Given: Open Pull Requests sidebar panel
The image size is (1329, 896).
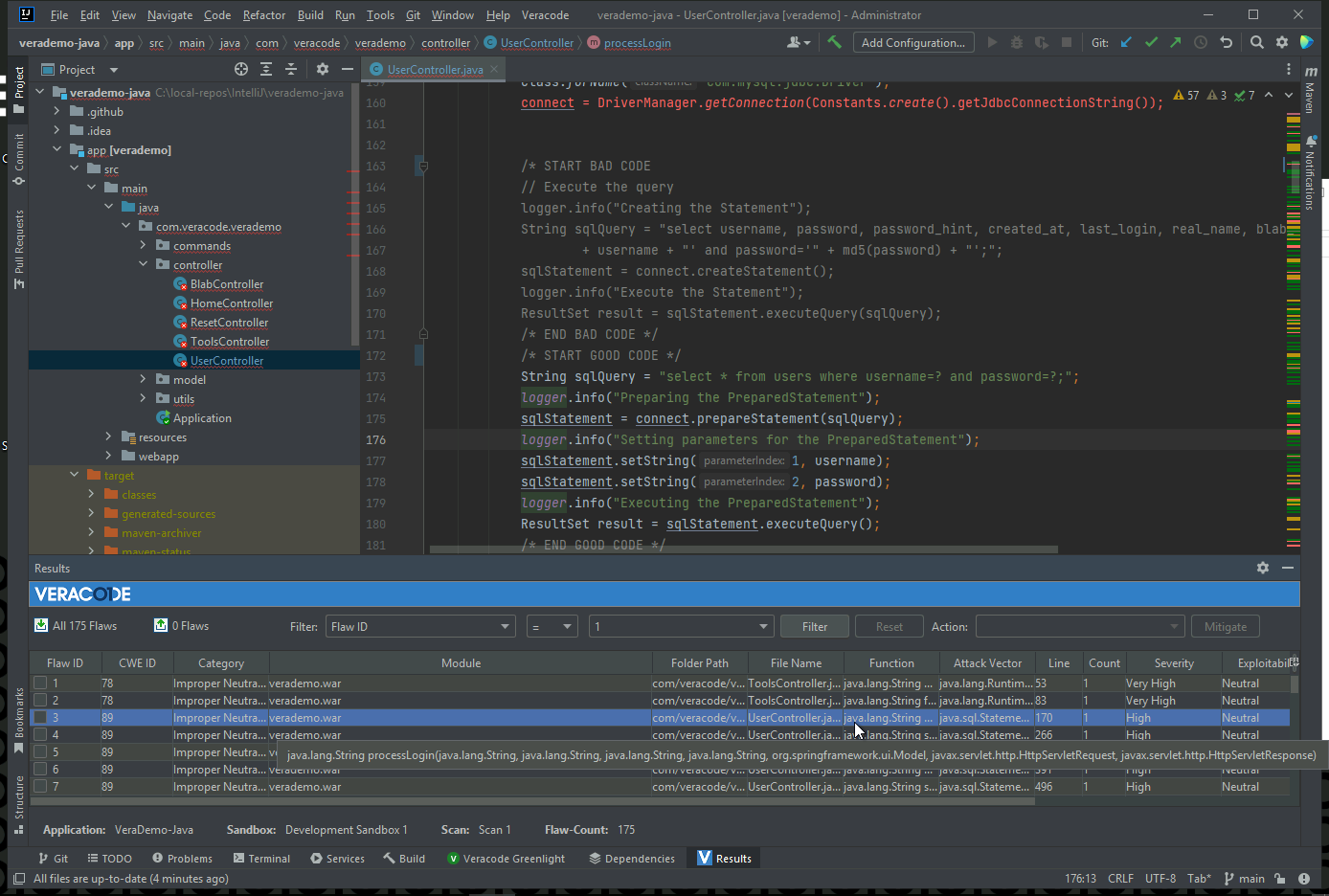Looking at the screenshot, I should pyautogui.click(x=18, y=249).
